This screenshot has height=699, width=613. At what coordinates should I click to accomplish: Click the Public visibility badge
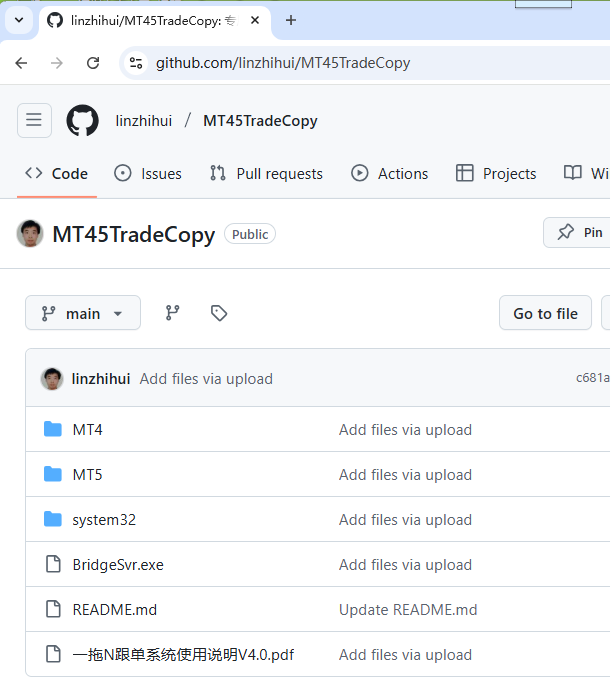250,234
